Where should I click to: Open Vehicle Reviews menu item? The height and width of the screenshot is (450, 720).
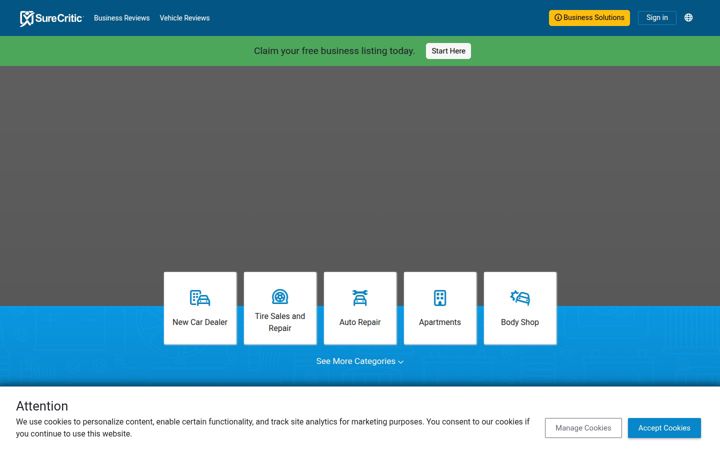coord(185,18)
